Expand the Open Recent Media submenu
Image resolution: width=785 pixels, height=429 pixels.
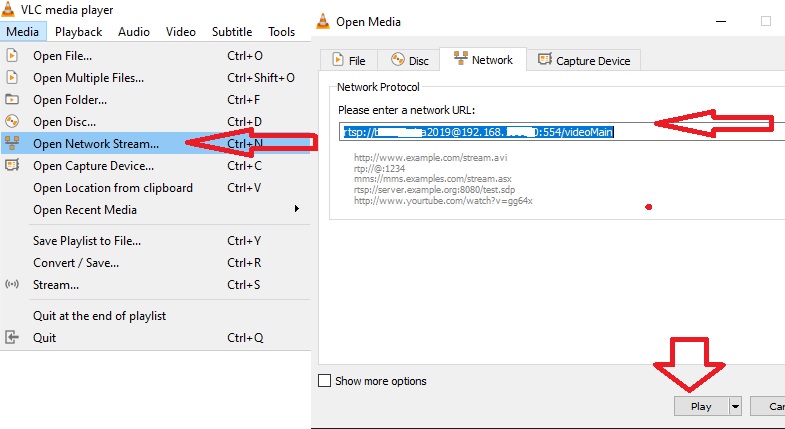296,210
